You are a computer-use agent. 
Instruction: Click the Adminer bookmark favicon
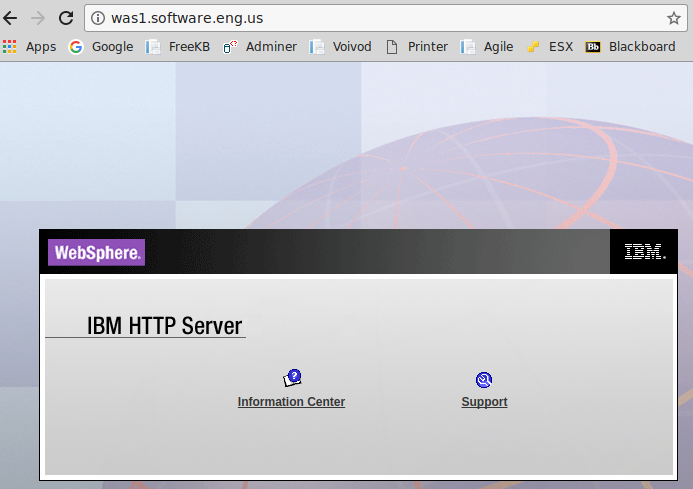[230, 46]
